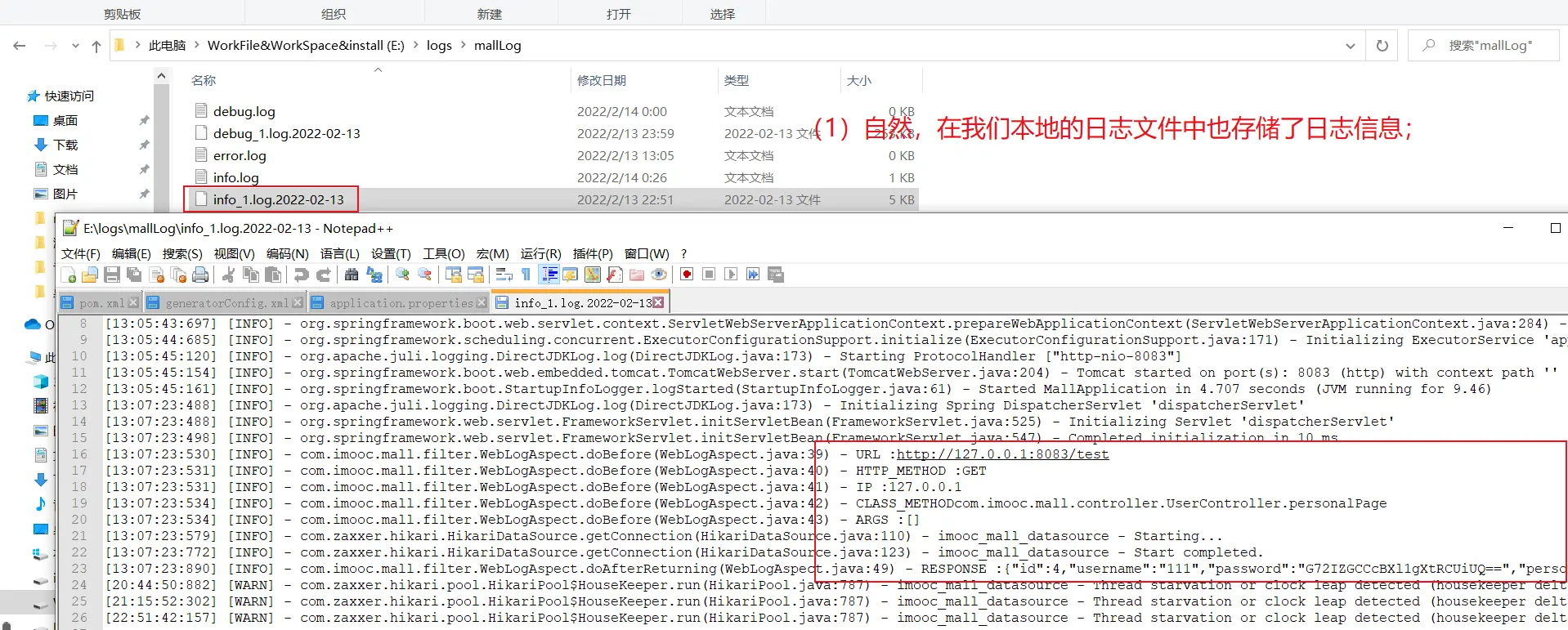
Task: Expand the chevron after WorkFile&WorkSpace&install (E:)
Action: coord(415,46)
